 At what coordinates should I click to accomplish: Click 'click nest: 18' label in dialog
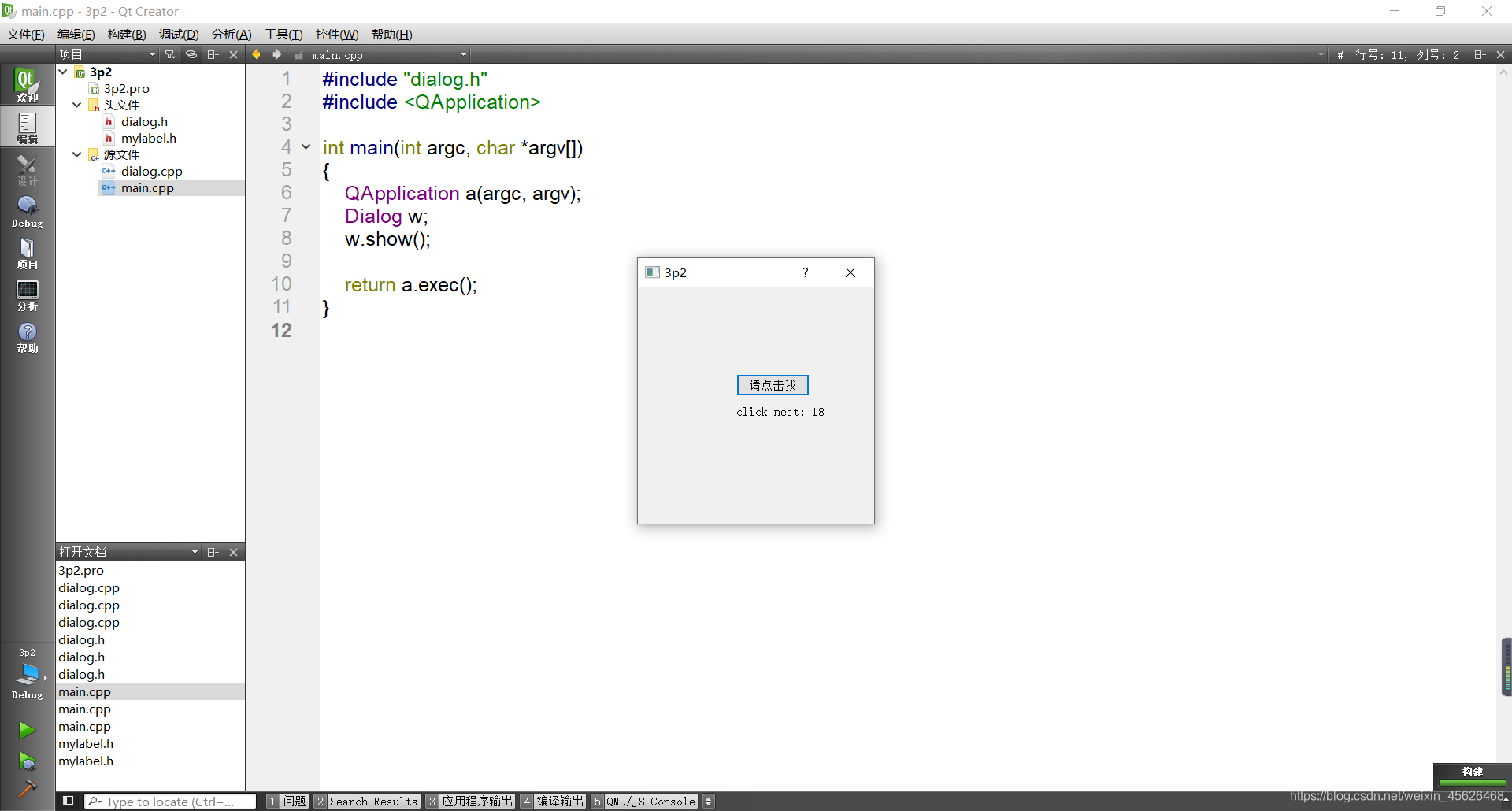[780, 412]
